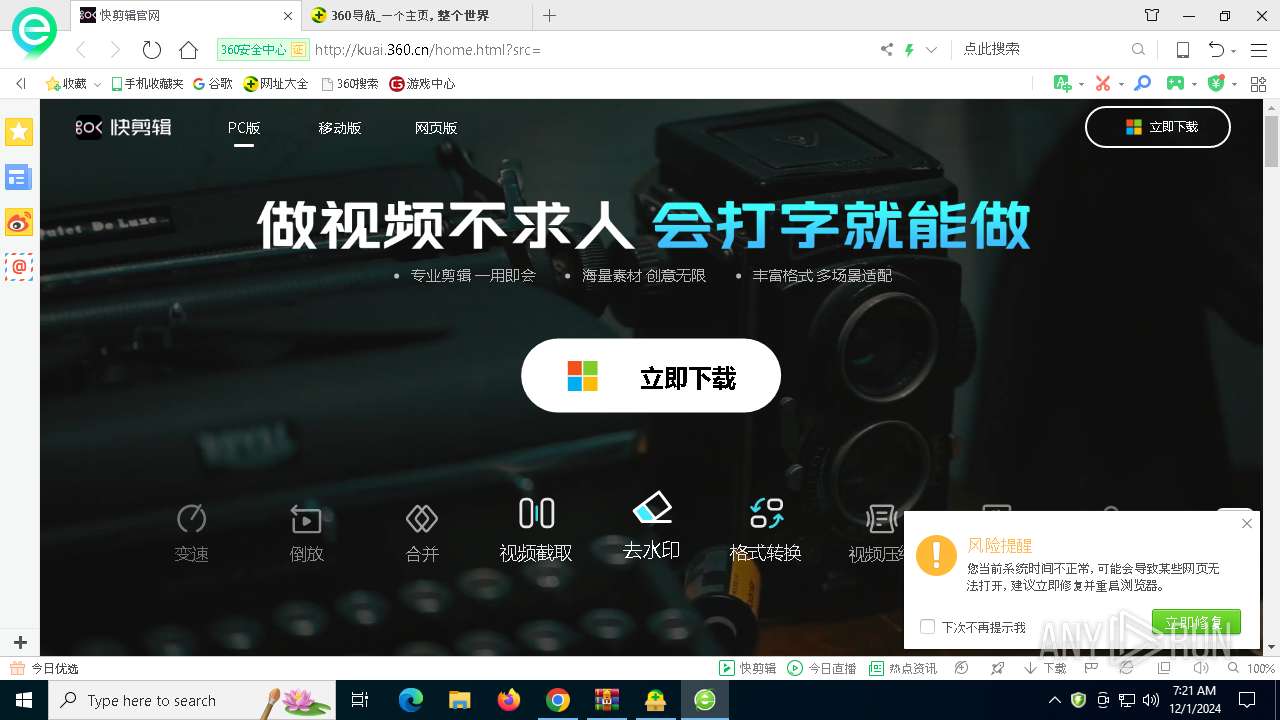Click the rocket accelerator in status bar
This screenshot has width=1280, height=720.
click(x=997, y=668)
